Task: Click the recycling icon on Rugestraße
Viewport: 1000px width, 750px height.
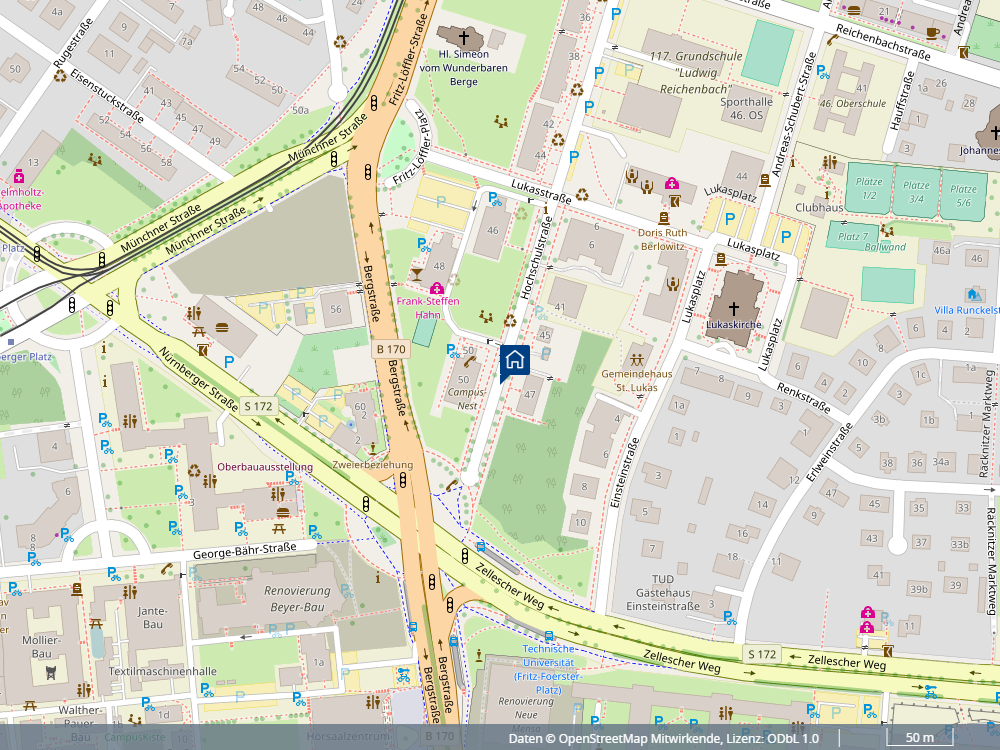Action: point(60,76)
